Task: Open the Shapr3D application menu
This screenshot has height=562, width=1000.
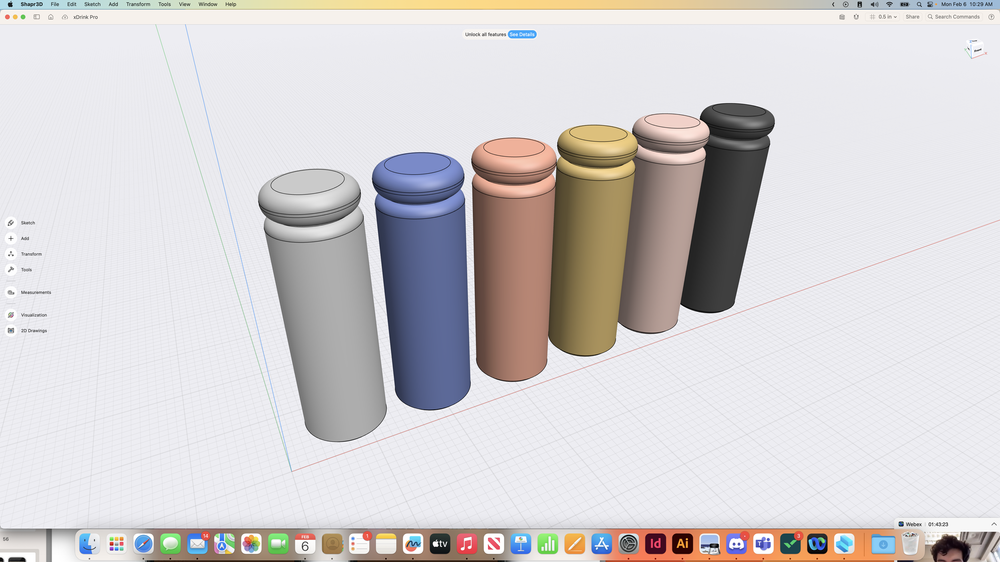Action: [x=31, y=4]
